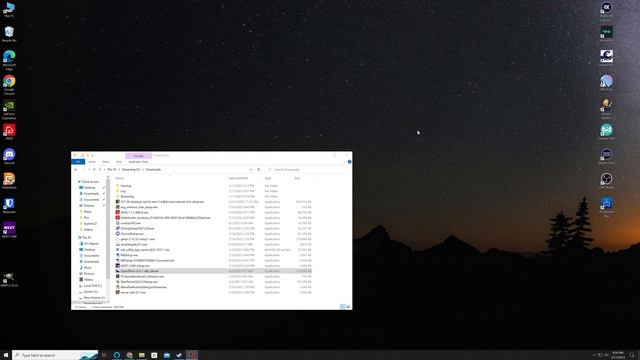Open the 4K capture desktop shortcut
The image size is (640, 360).
[x=607, y=11]
